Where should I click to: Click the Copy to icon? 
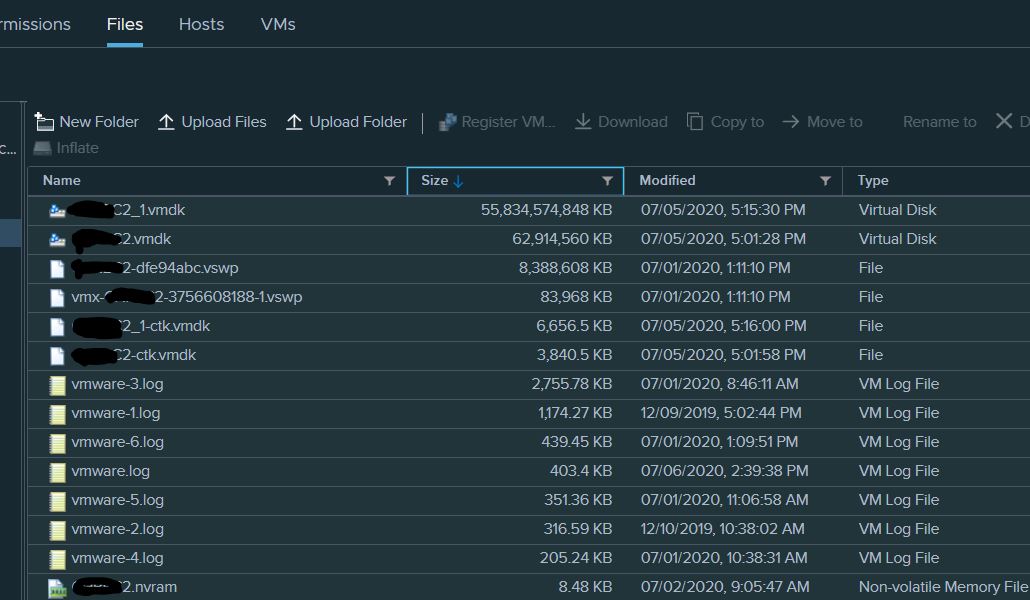(695, 121)
